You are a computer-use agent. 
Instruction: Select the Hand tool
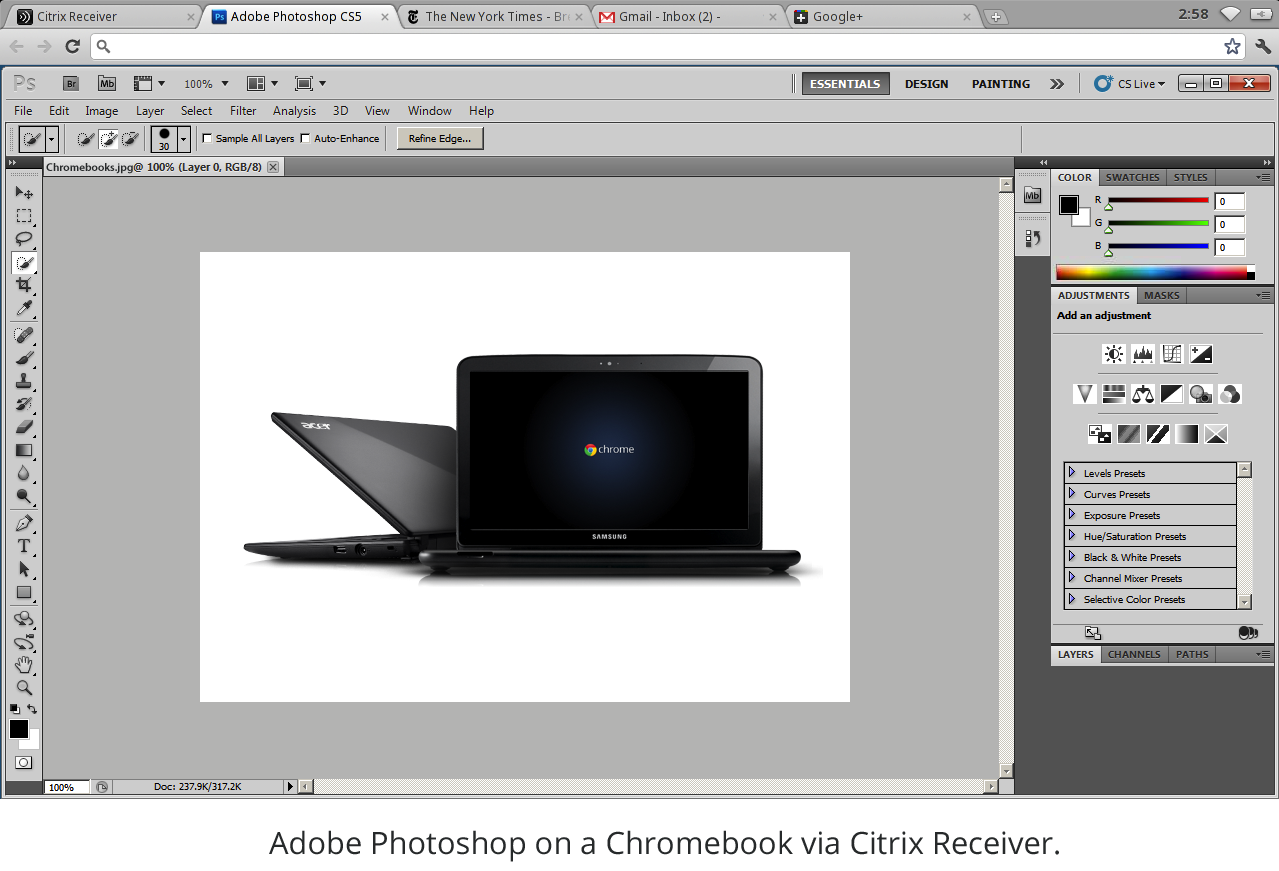(24, 665)
